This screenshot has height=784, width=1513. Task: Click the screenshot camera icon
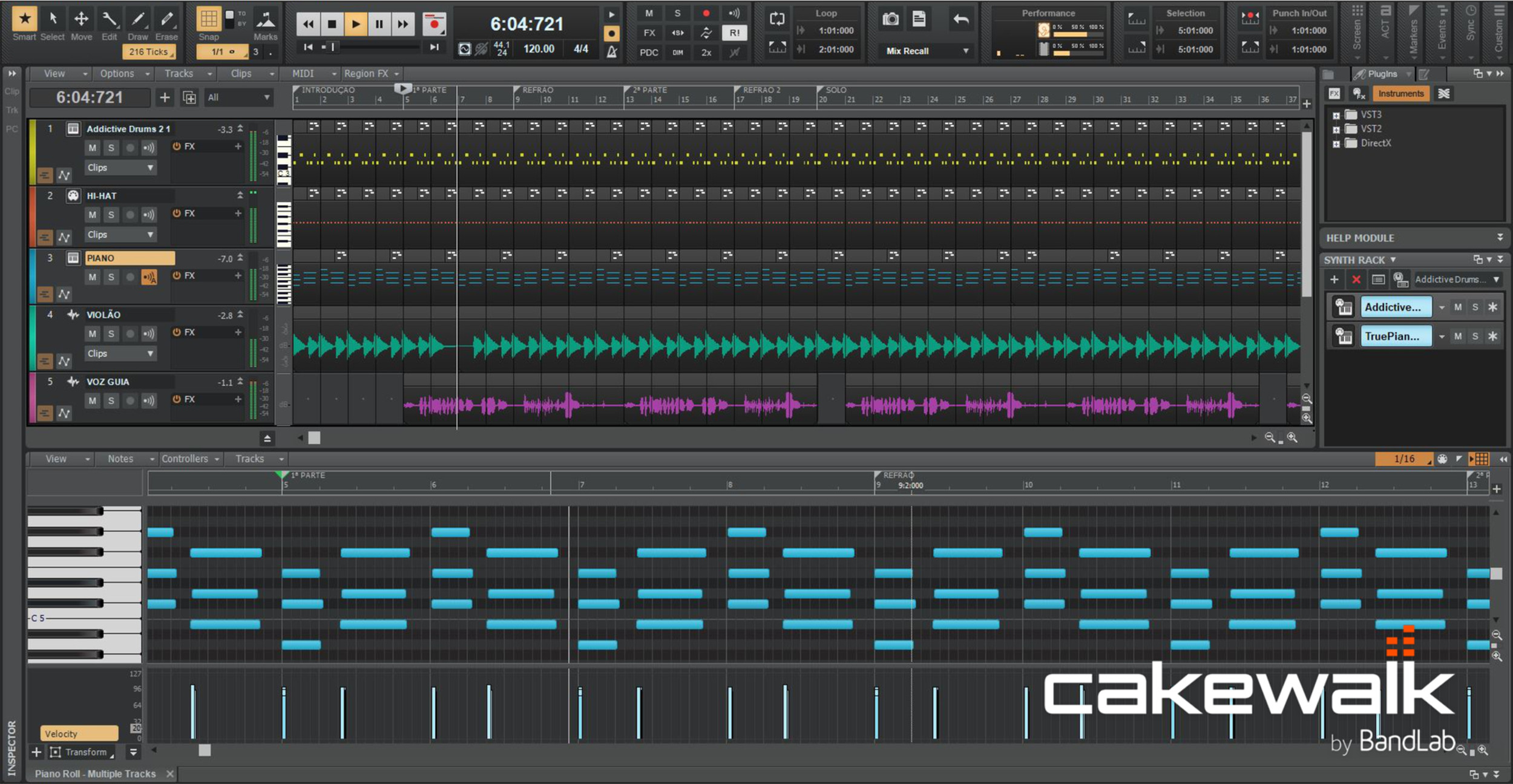(x=890, y=19)
